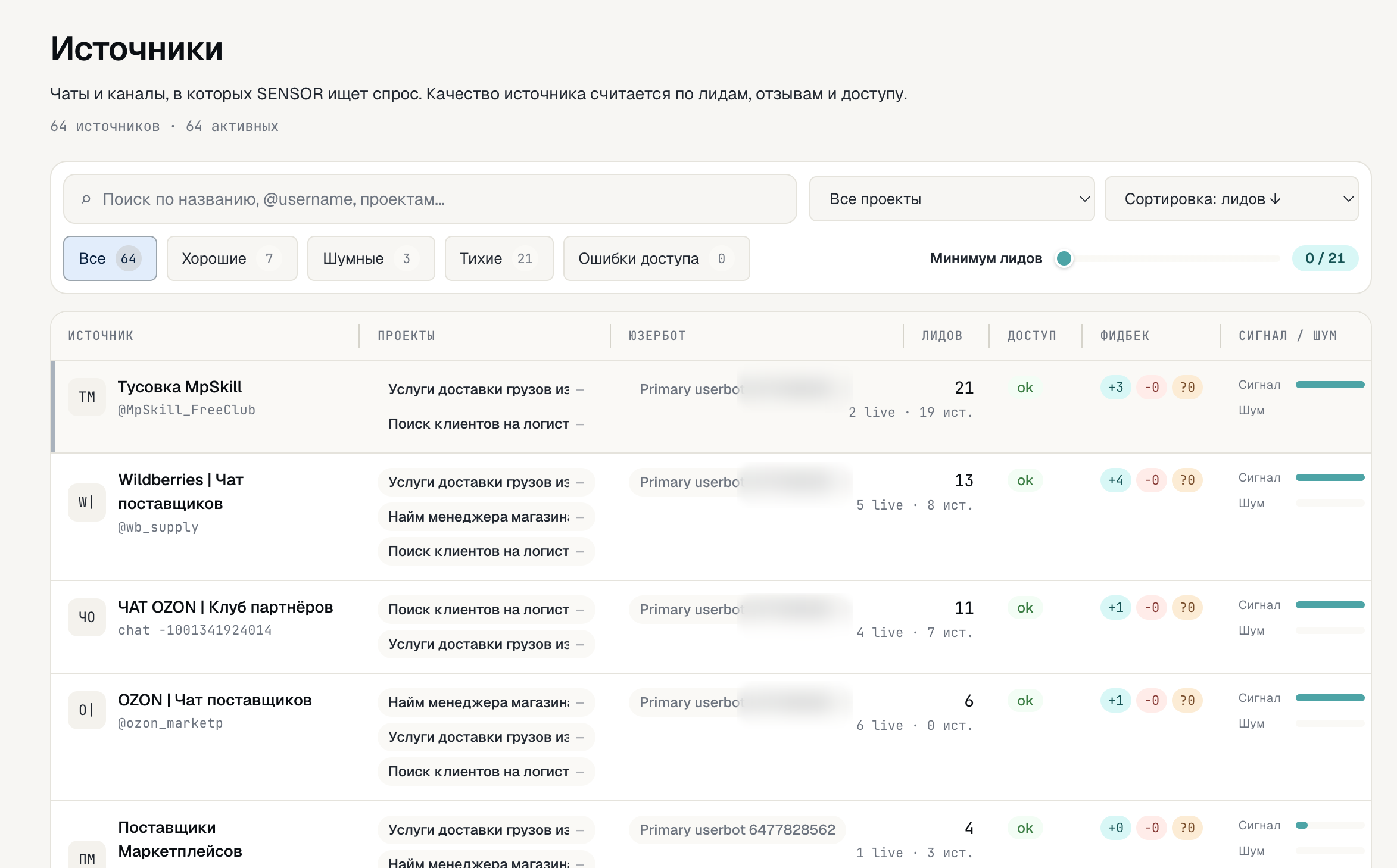Click Сигнал bar in Тусовка MpSkill row
Image resolution: width=1397 pixels, height=868 pixels.
click(x=1330, y=385)
